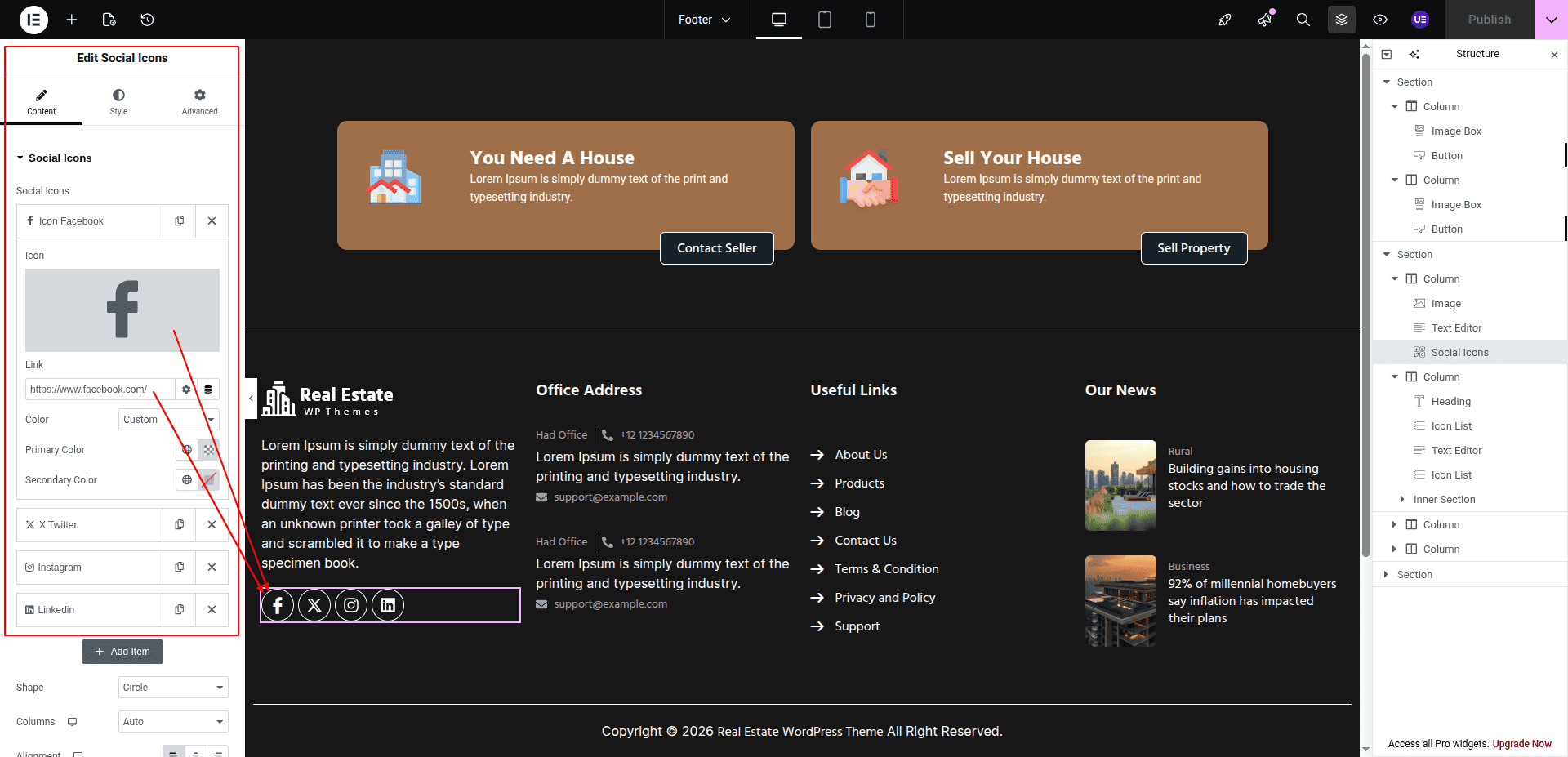The image size is (1568, 757).
Task: Click the Add Item button
Action: 122,652
